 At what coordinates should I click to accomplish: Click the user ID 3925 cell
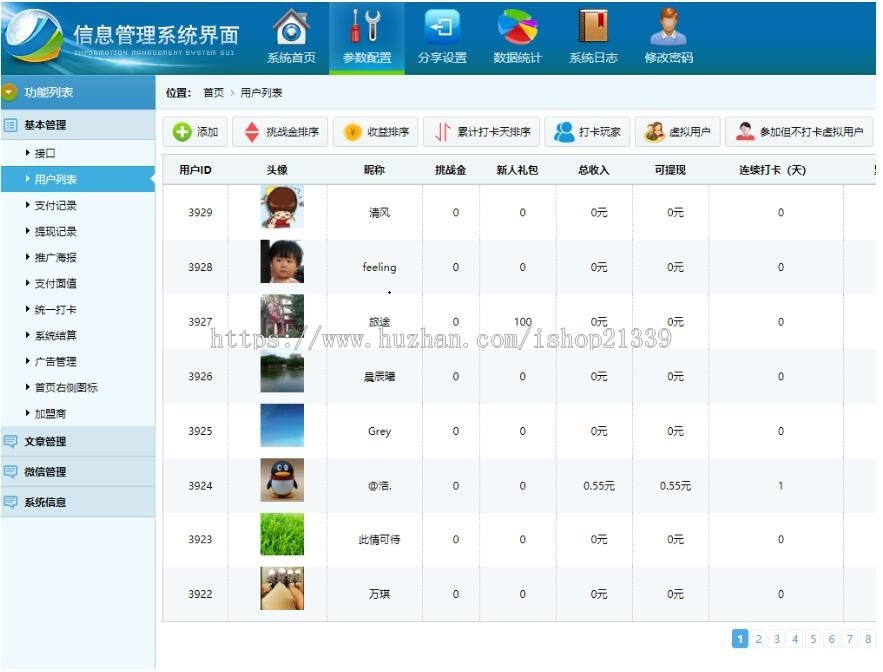200,431
